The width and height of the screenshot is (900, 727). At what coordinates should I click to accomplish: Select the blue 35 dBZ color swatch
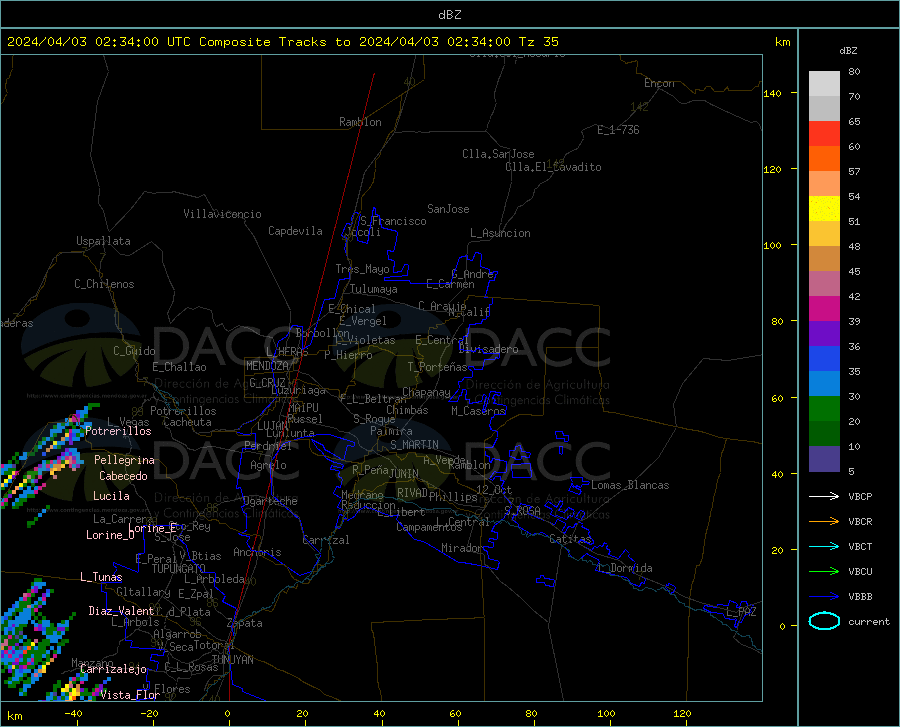pos(824,359)
